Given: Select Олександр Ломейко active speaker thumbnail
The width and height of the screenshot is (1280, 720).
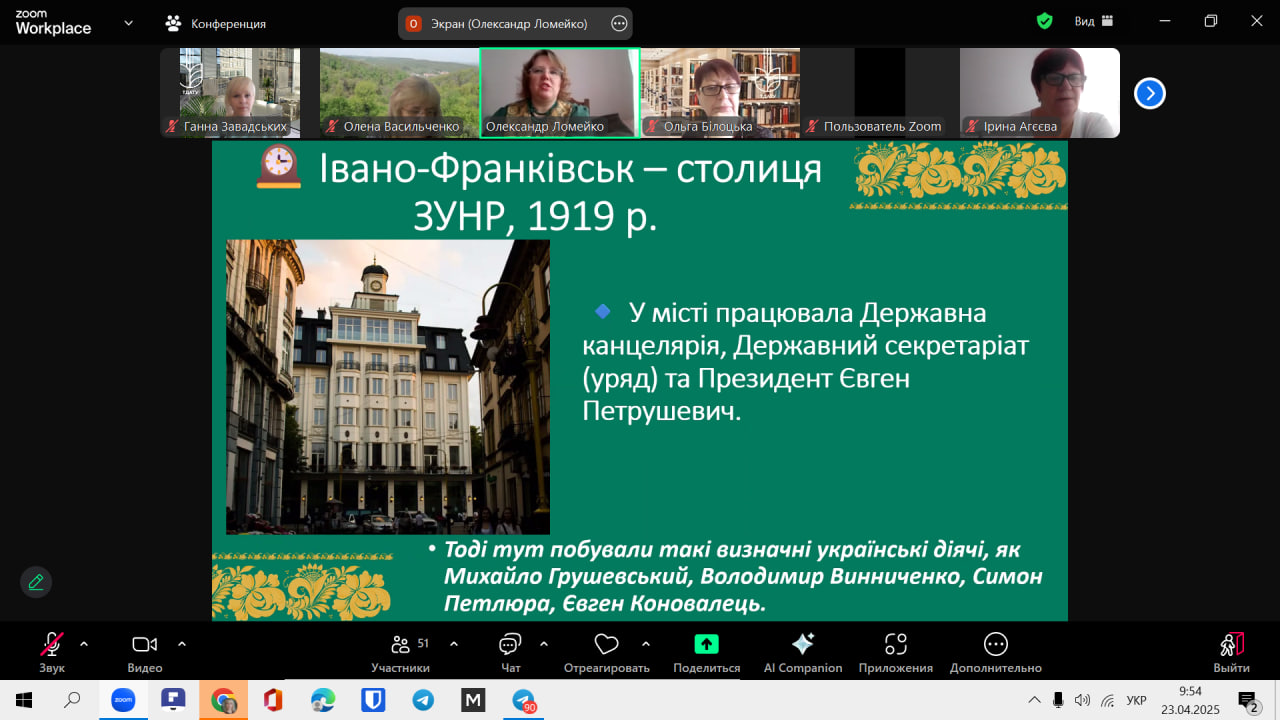Looking at the screenshot, I should pyautogui.click(x=560, y=93).
